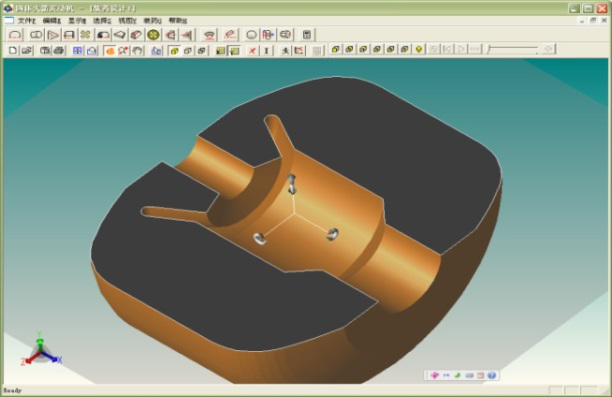Toggle the highlighted yellow solid view button
Viewport: 612px width, 397px height.
[174, 50]
